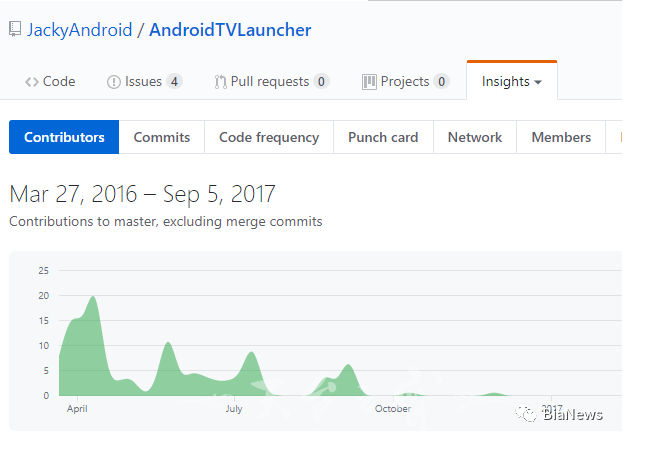Screen dimensions: 649x454
Task: Click the repository book icon
Action: click(15, 29)
